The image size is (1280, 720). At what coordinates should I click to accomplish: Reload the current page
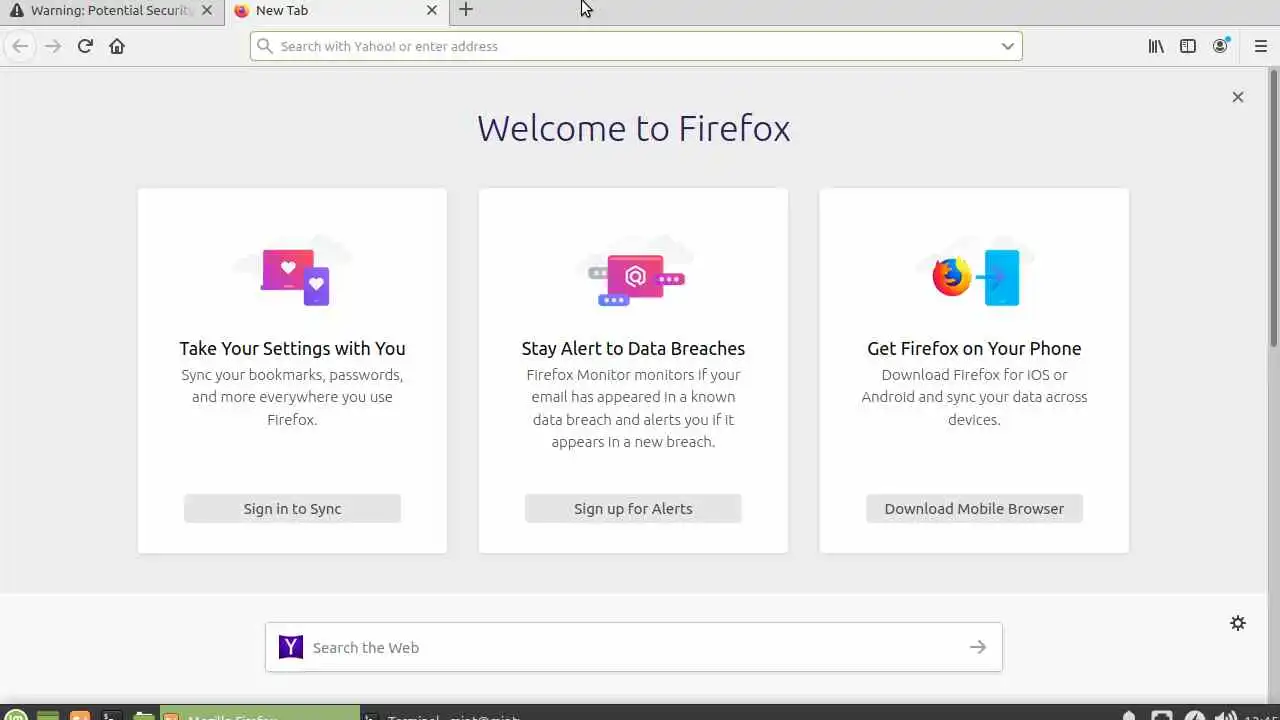pos(85,46)
